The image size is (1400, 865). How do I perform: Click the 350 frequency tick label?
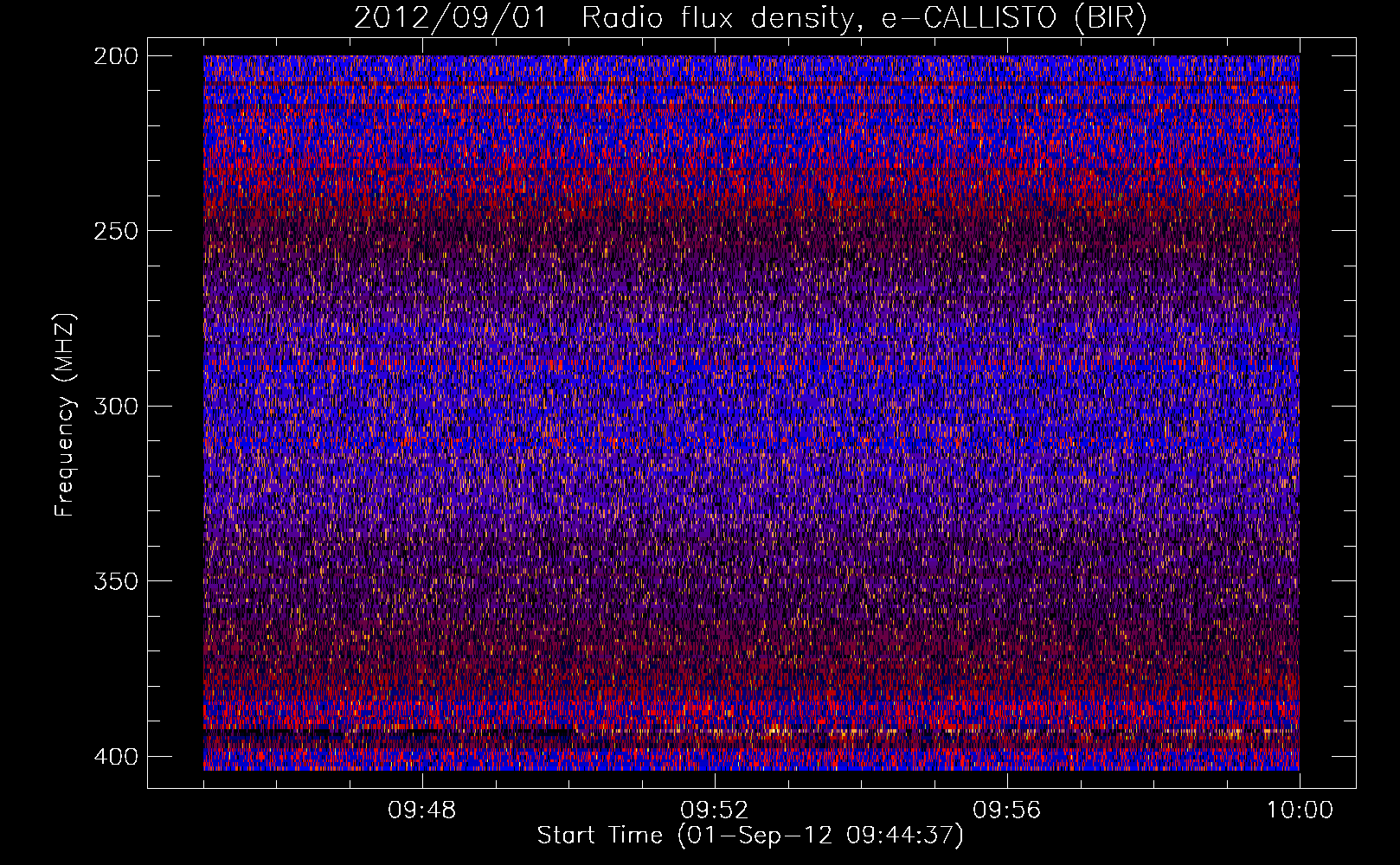click(x=115, y=580)
